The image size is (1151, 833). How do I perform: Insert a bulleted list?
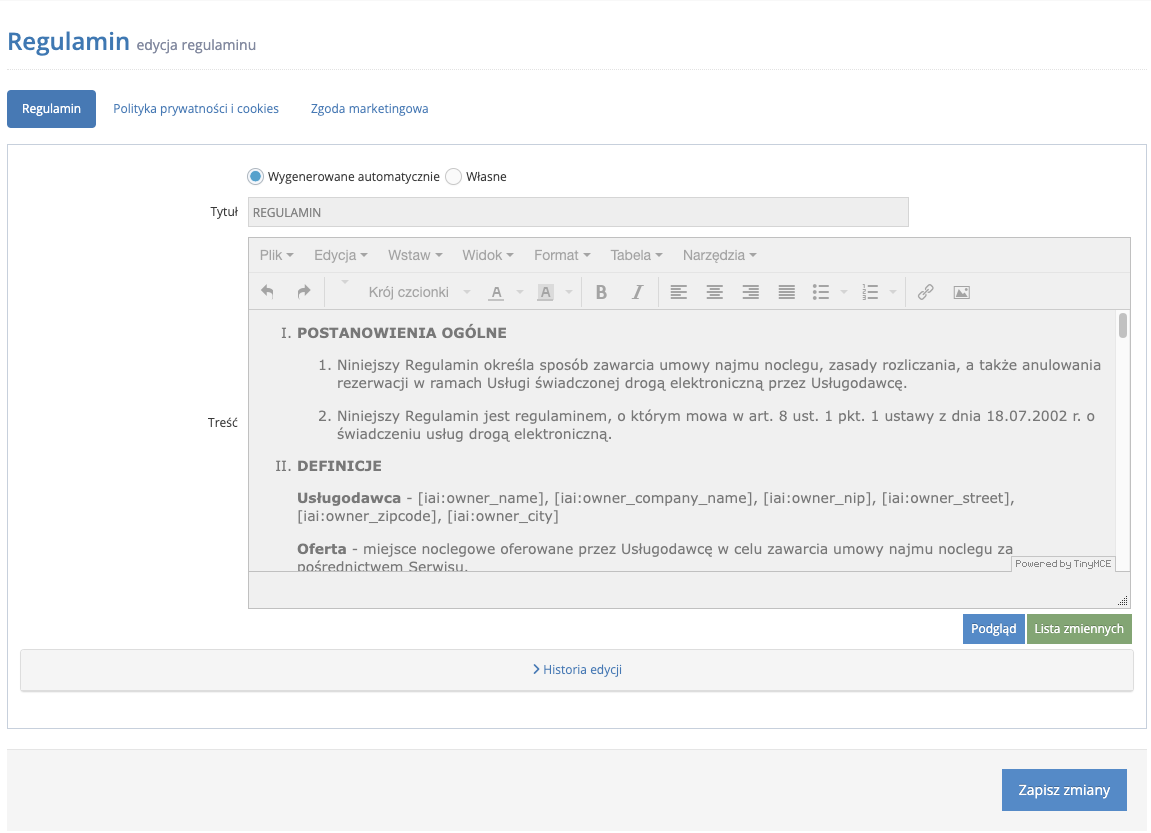pyautogui.click(x=821, y=292)
